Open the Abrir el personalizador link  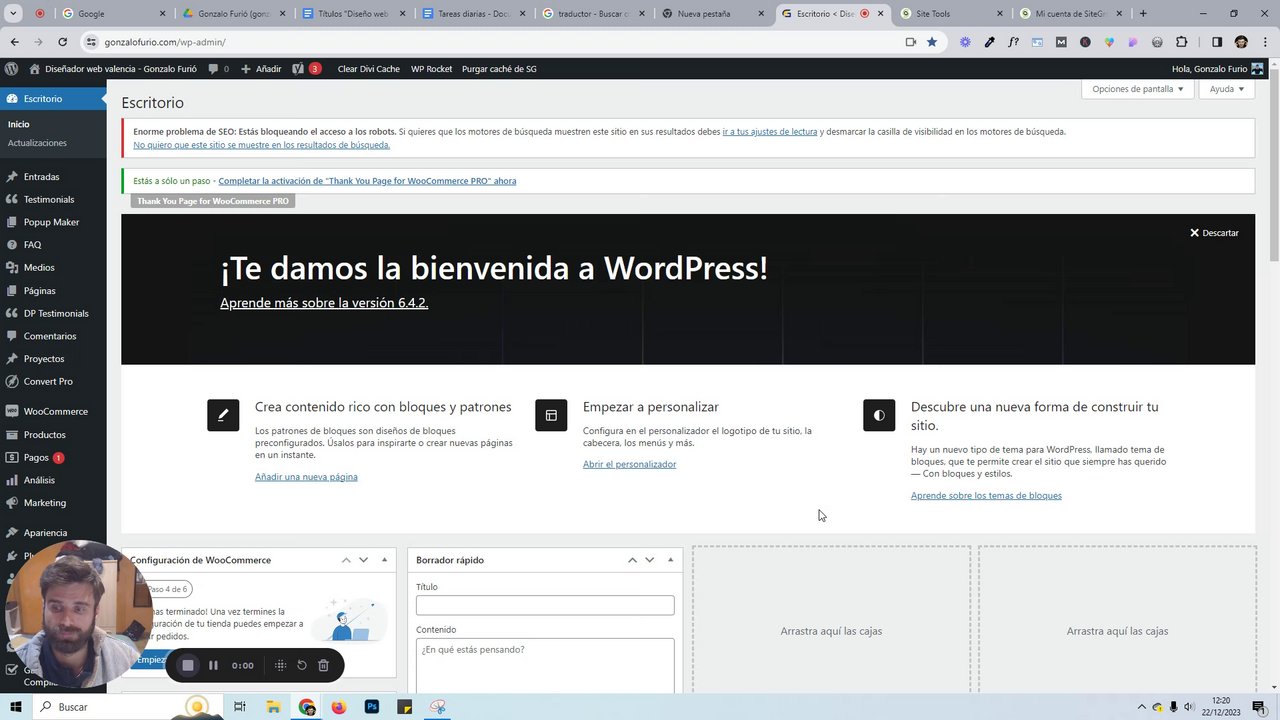pyautogui.click(x=629, y=464)
